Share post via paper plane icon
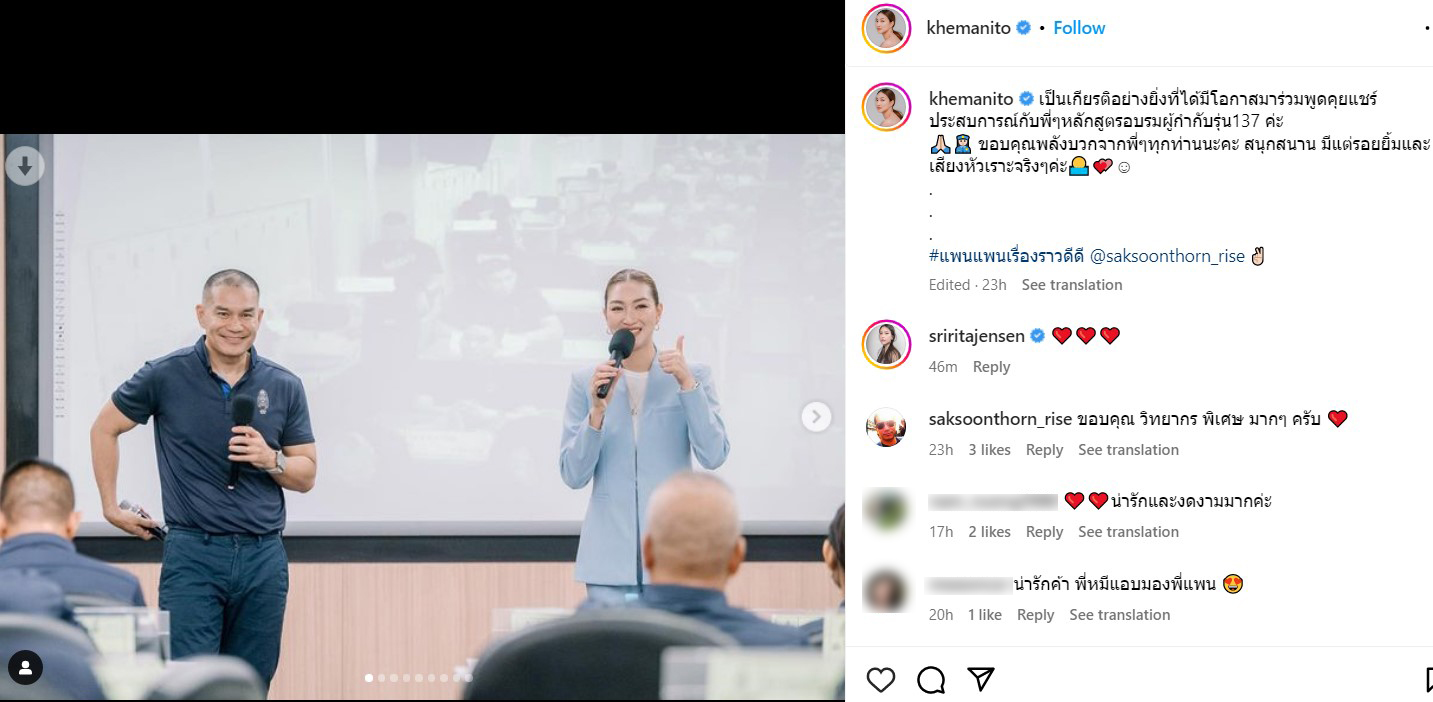The width and height of the screenshot is (1433, 702). (x=981, y=680)
